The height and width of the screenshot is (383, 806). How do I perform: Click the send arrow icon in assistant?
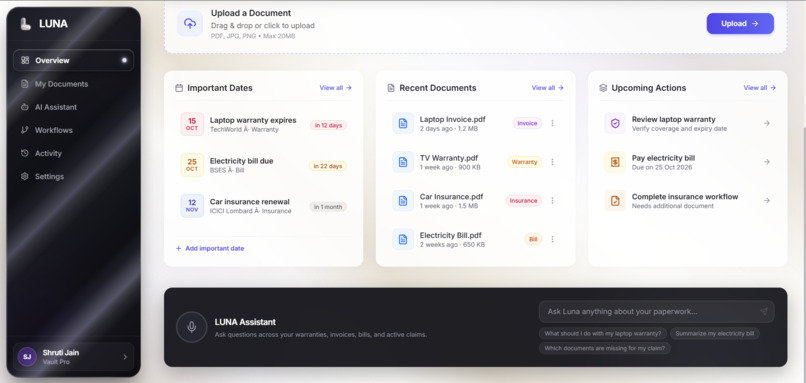coord(764,312)
